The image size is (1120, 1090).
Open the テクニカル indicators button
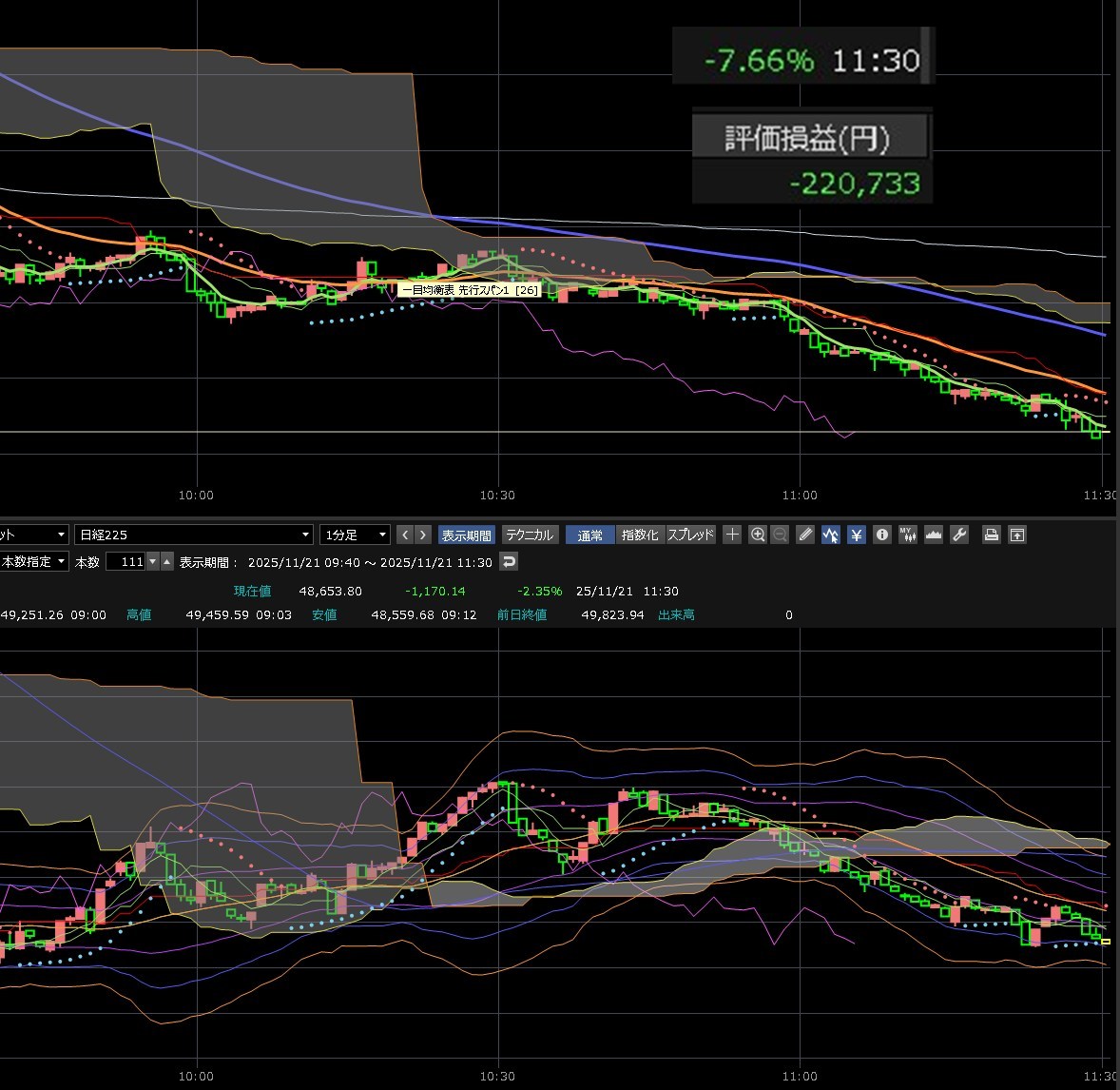[x=529, y=535]
